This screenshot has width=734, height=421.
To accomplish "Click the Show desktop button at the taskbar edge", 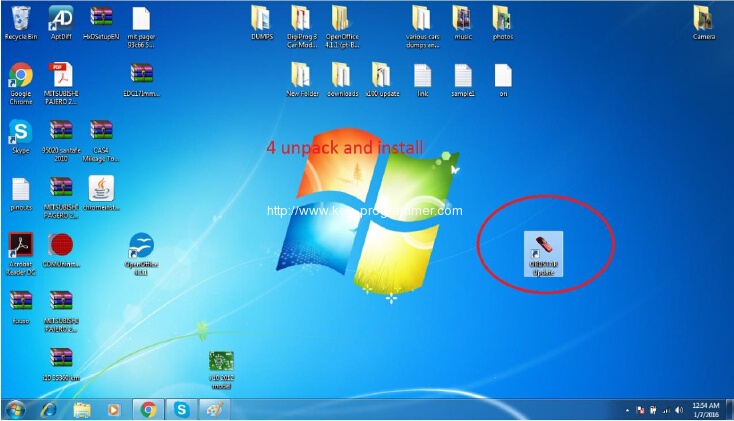I will pos(730,410).
